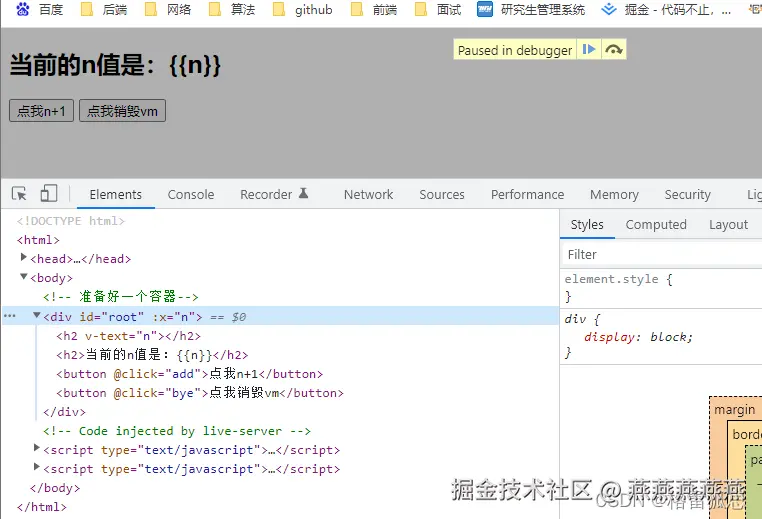Select the comment 准备好一个容器
This screenshot has width=762, height=519.
coord(121,296)
